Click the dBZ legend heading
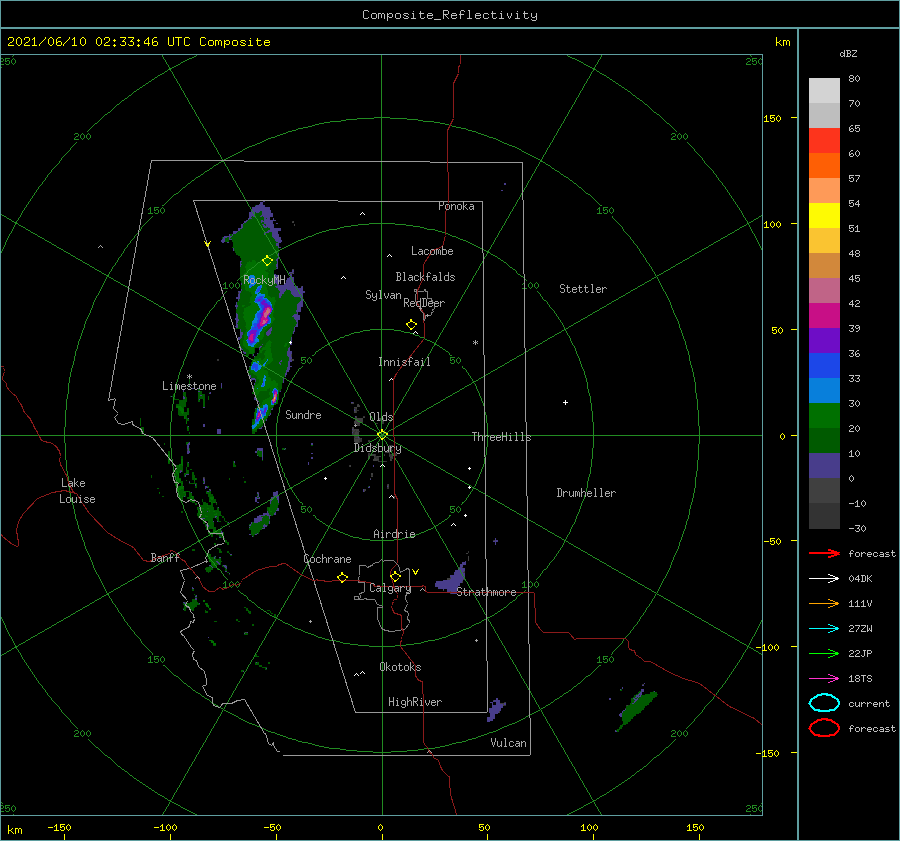This screenshot has width=900, height=841. (x=848, y=53)
